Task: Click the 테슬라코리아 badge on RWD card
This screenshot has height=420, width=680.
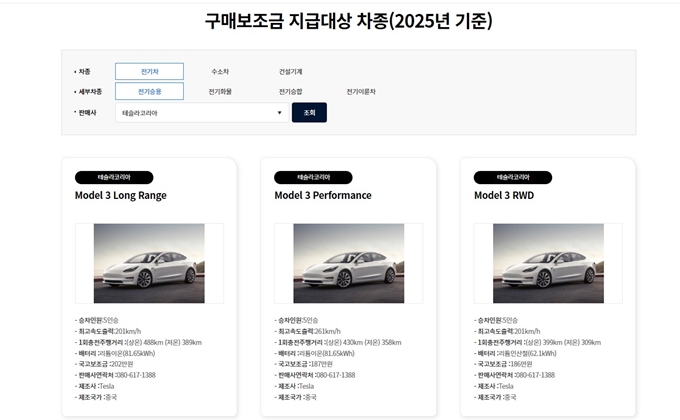Action: [x=513, y=177]
